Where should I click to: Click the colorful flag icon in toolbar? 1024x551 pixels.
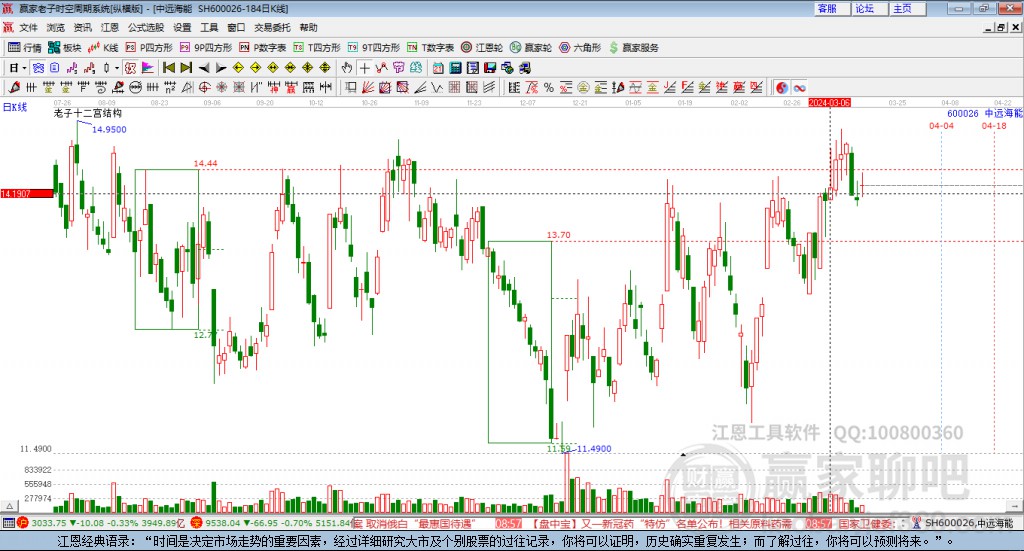click(x=148, y=68)
